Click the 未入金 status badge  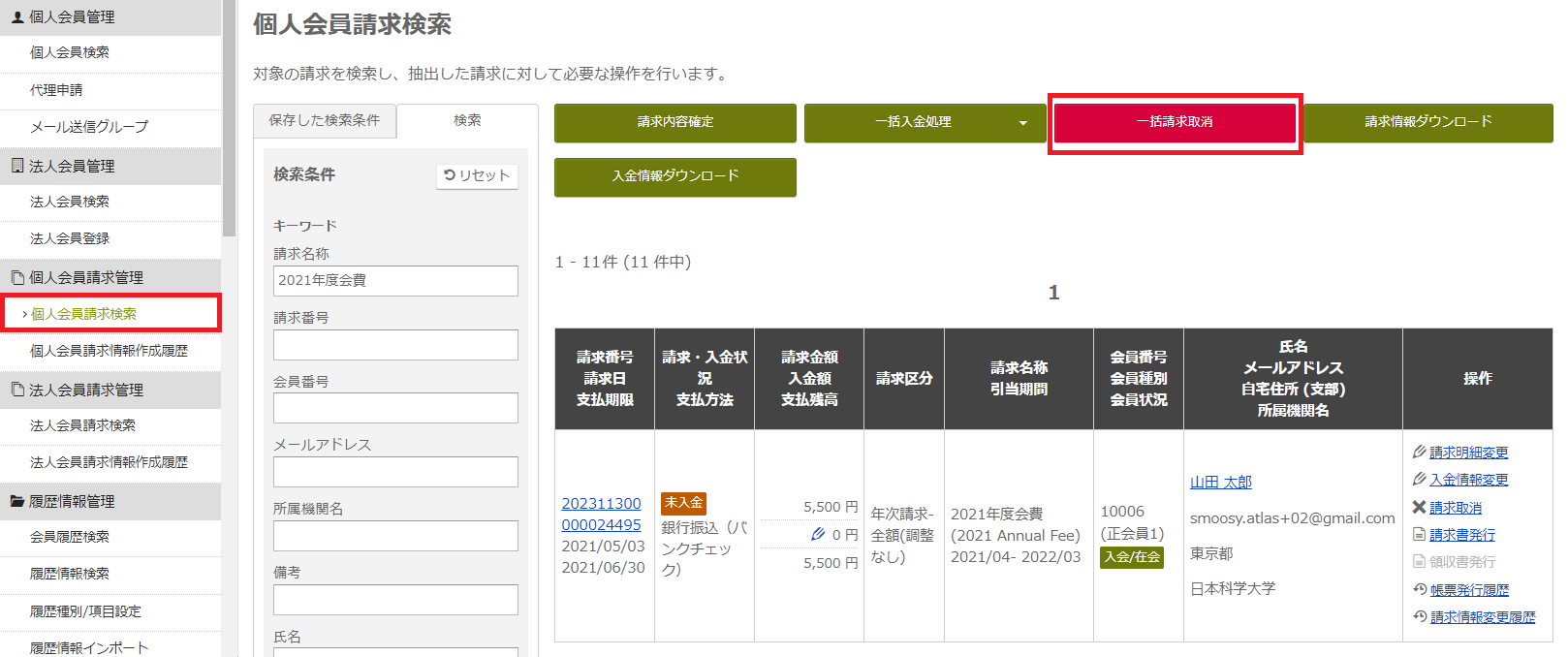683,503
